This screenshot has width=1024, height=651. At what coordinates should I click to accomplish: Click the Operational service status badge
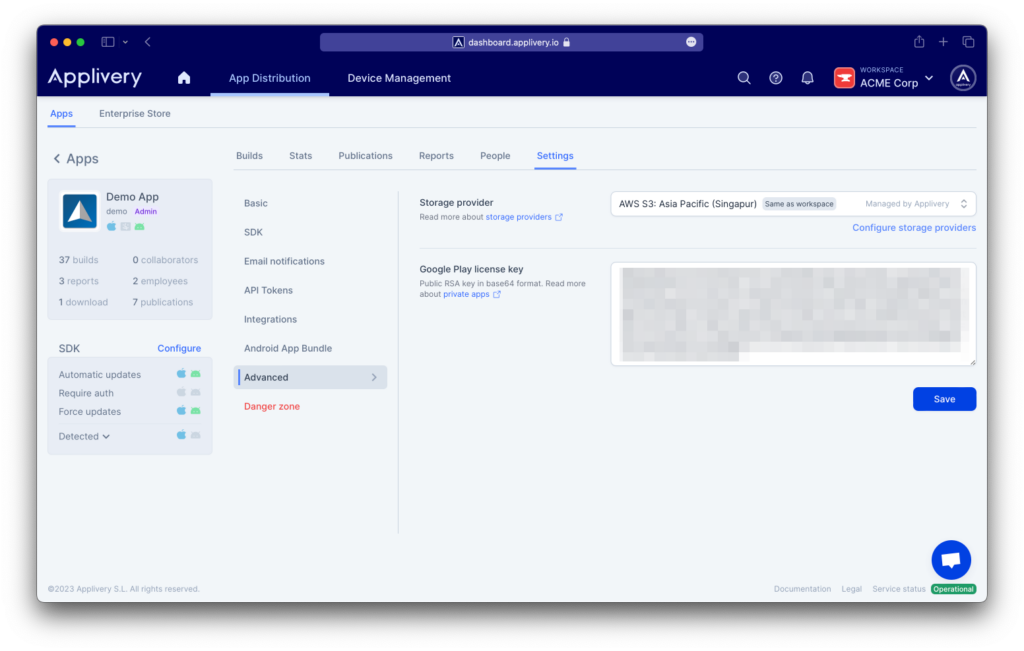coord(953,589)
